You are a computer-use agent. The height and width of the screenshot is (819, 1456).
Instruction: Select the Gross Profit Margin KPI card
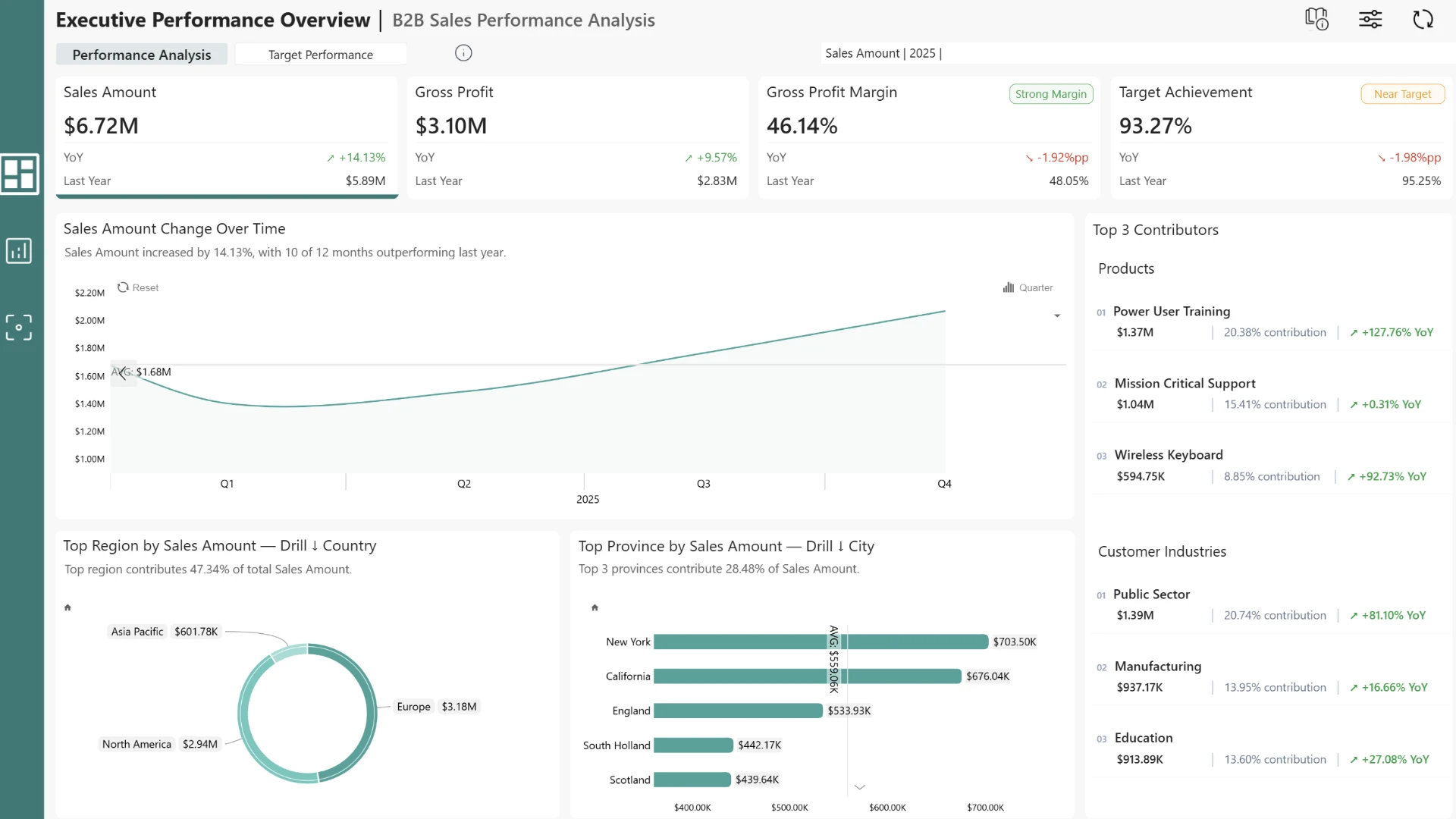click(x=929, y=137)
